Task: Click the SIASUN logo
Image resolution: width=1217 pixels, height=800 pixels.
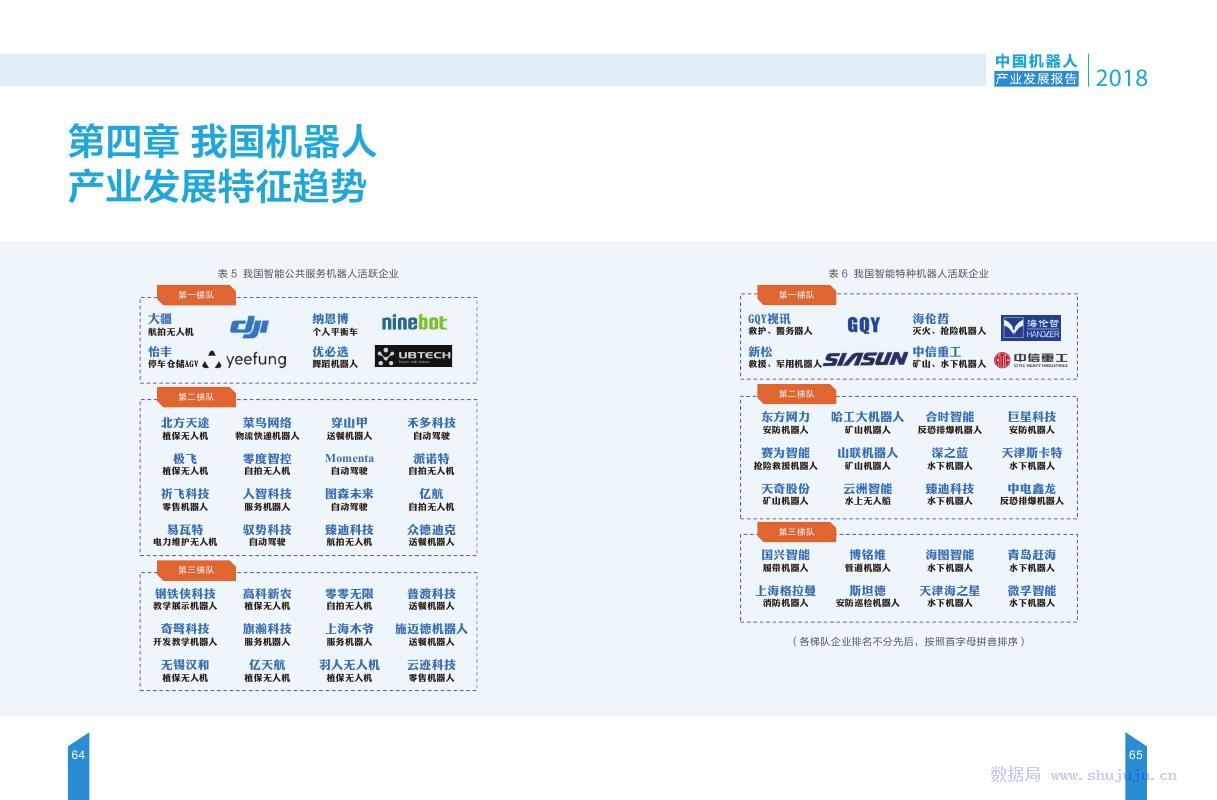Action: coord(865,358)
